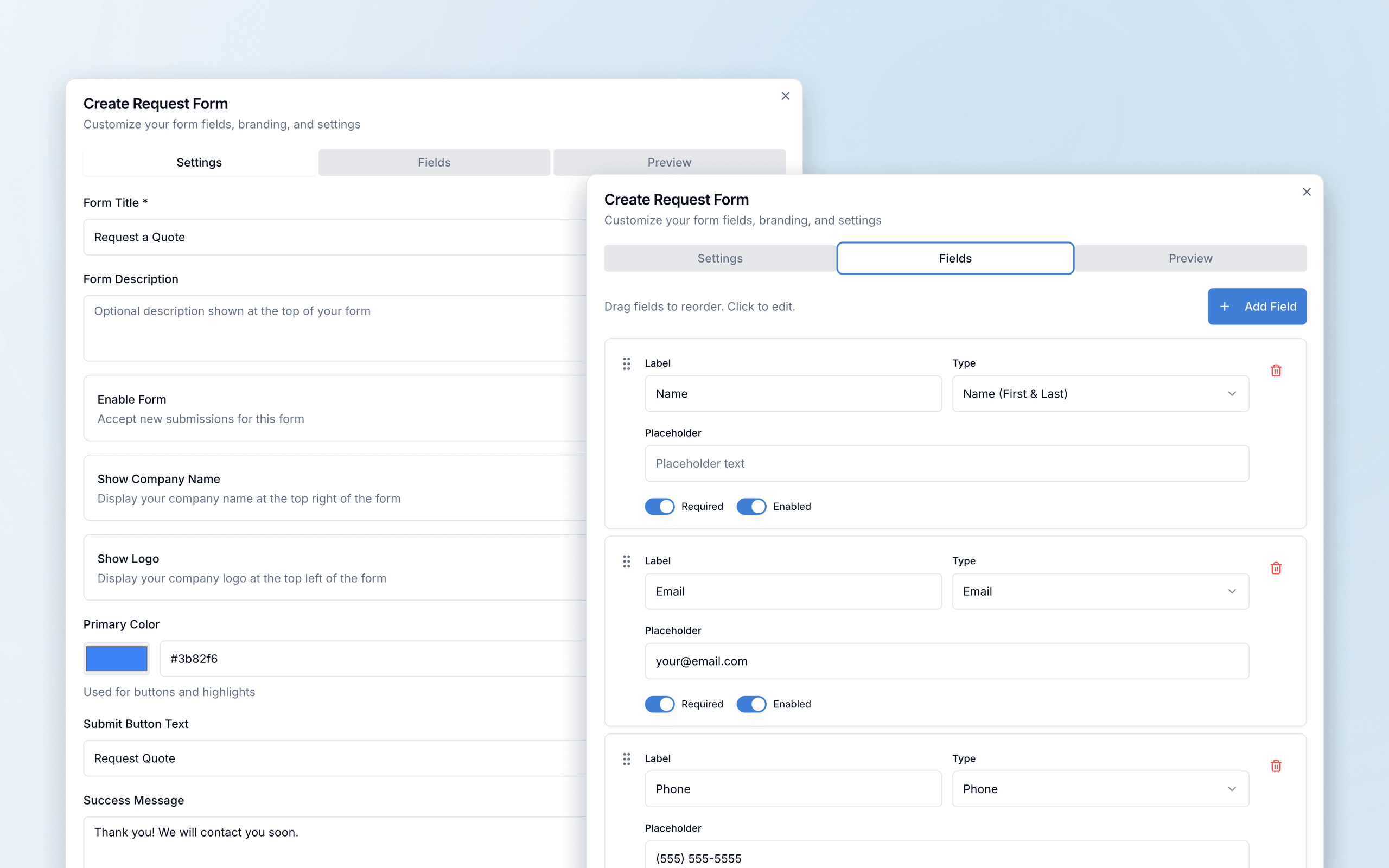Delete the Phone field with trash icon
1389x868 pixels.
click(1276, 765)
